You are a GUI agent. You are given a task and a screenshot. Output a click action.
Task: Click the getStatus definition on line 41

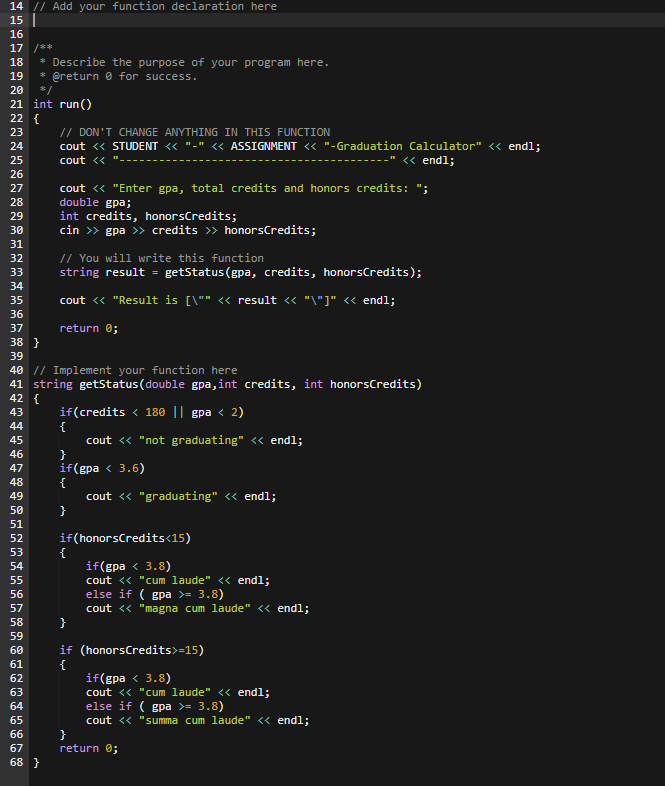(x=228, y=384)
